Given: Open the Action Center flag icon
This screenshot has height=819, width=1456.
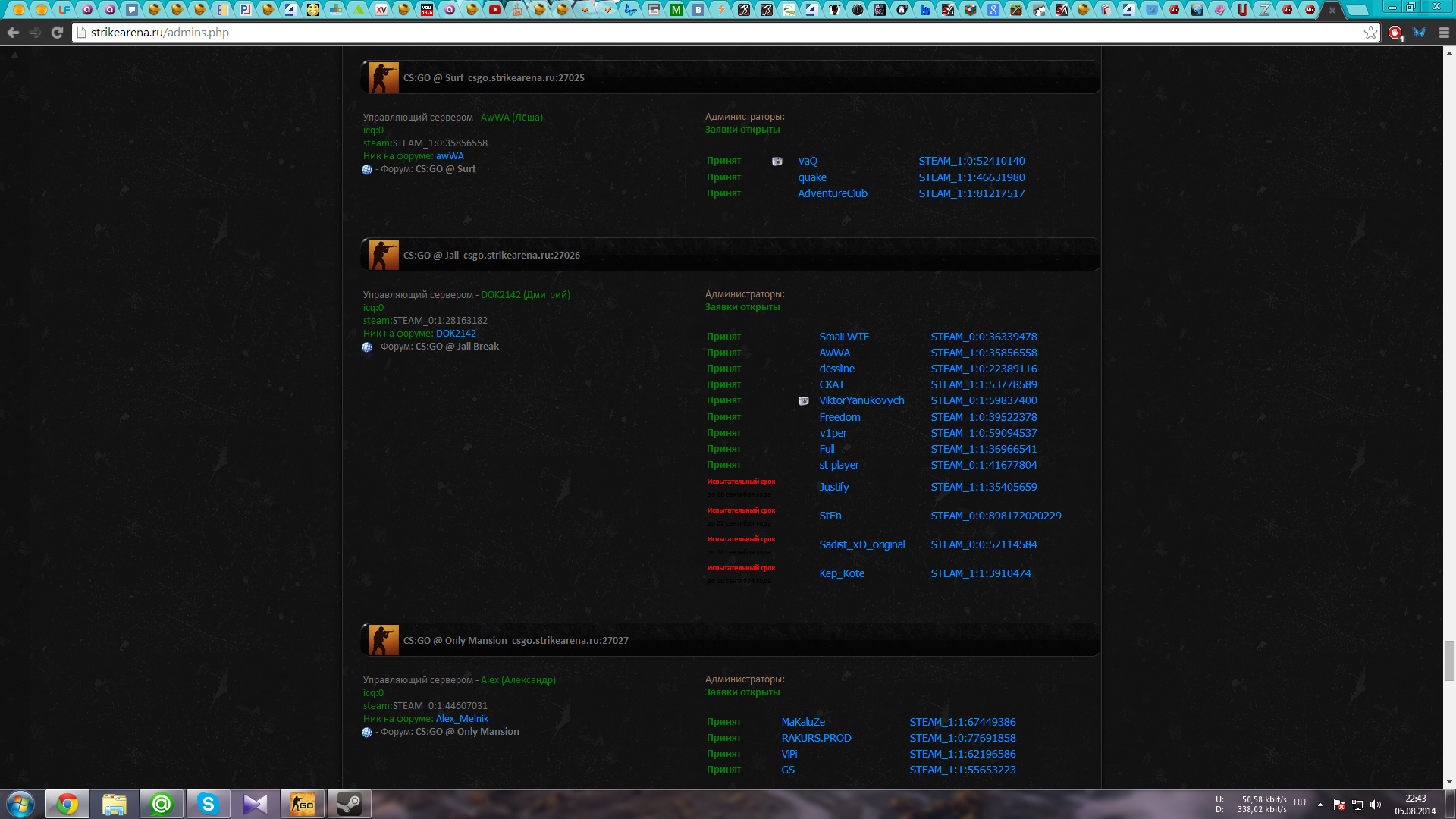Looking at the screenshot, I should [x=1339, y=805].
